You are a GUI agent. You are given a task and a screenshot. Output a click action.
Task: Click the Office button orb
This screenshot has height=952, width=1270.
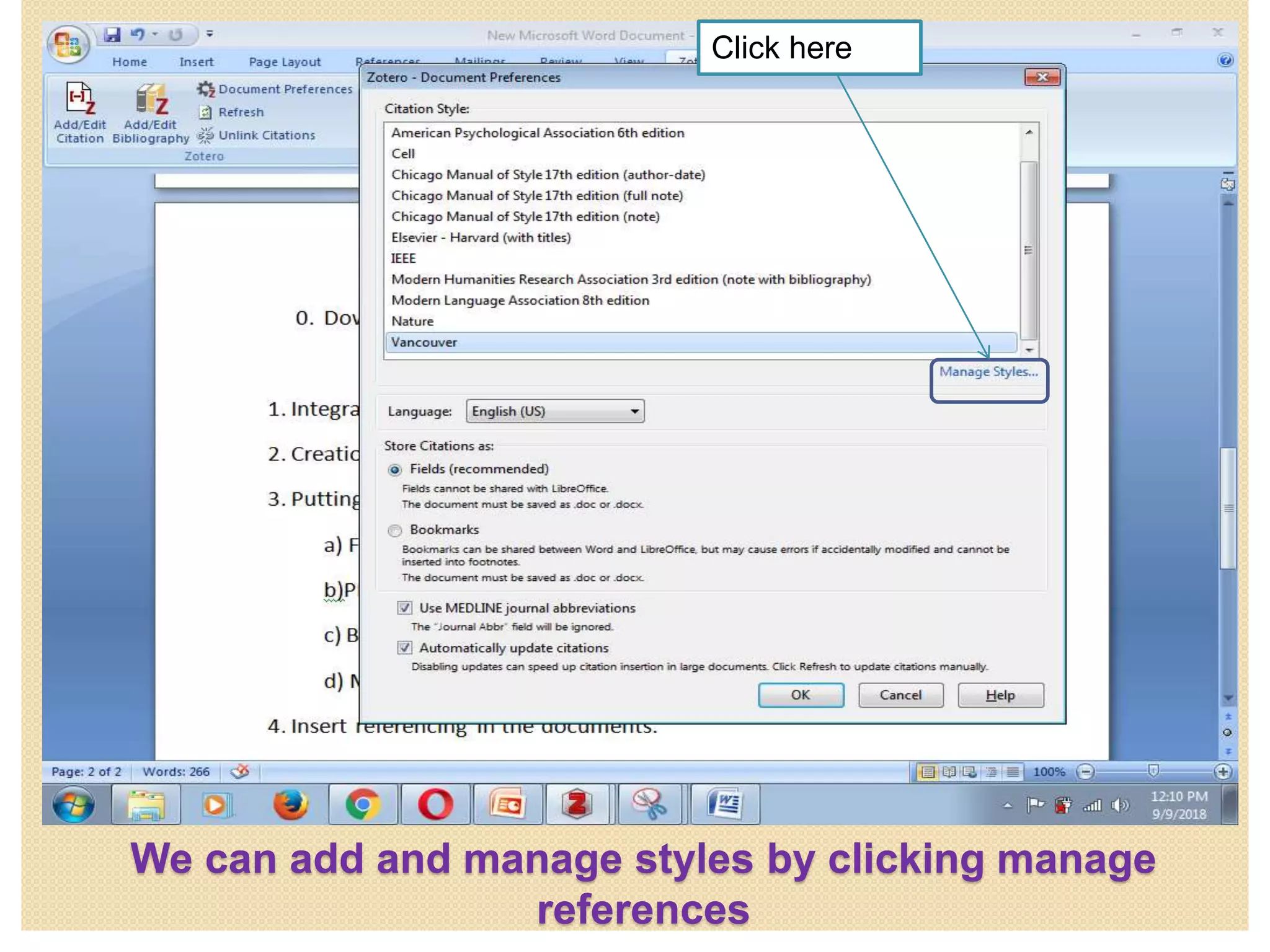[68, 45]
